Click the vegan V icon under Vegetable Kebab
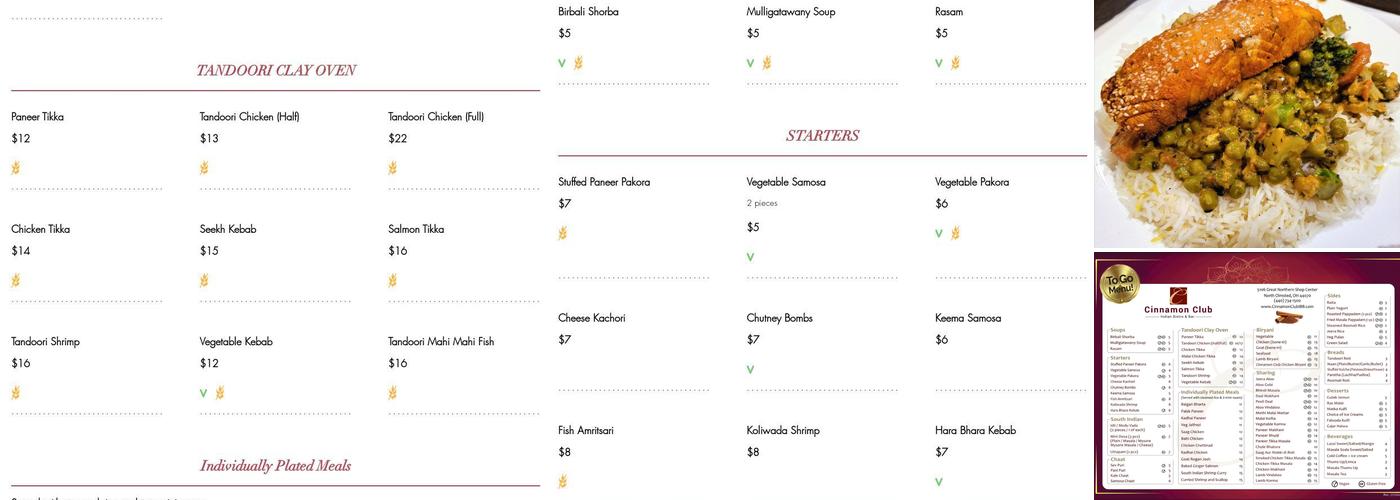Viewport: 1400px width, 500px height. click(203, 393)
